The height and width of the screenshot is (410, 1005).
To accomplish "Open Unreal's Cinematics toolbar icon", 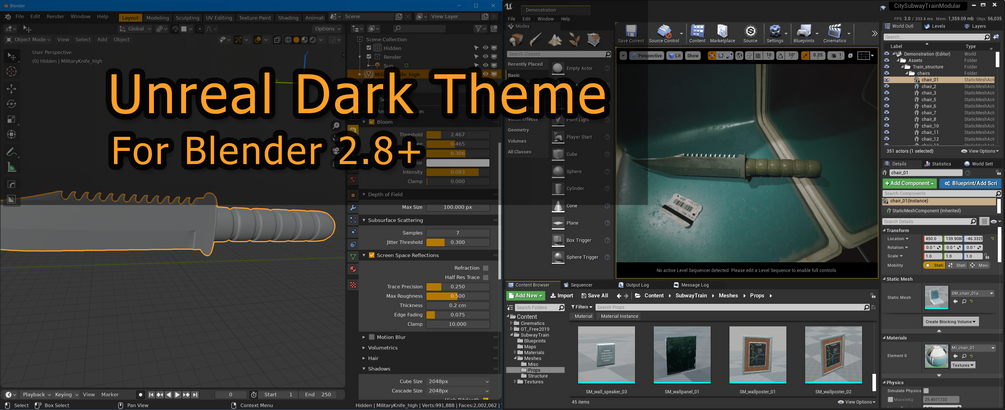I will (x=835, y=33).
